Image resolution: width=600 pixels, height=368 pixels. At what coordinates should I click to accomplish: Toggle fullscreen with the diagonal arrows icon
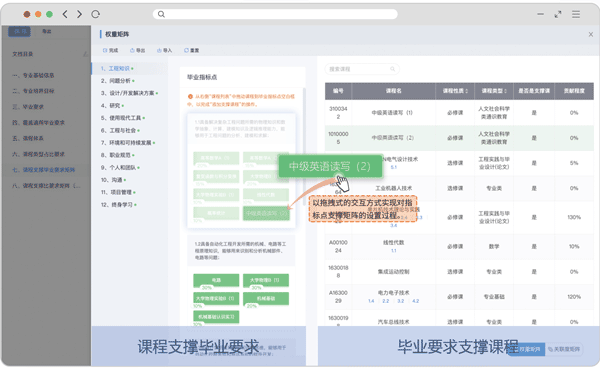(x=558, y=14)
